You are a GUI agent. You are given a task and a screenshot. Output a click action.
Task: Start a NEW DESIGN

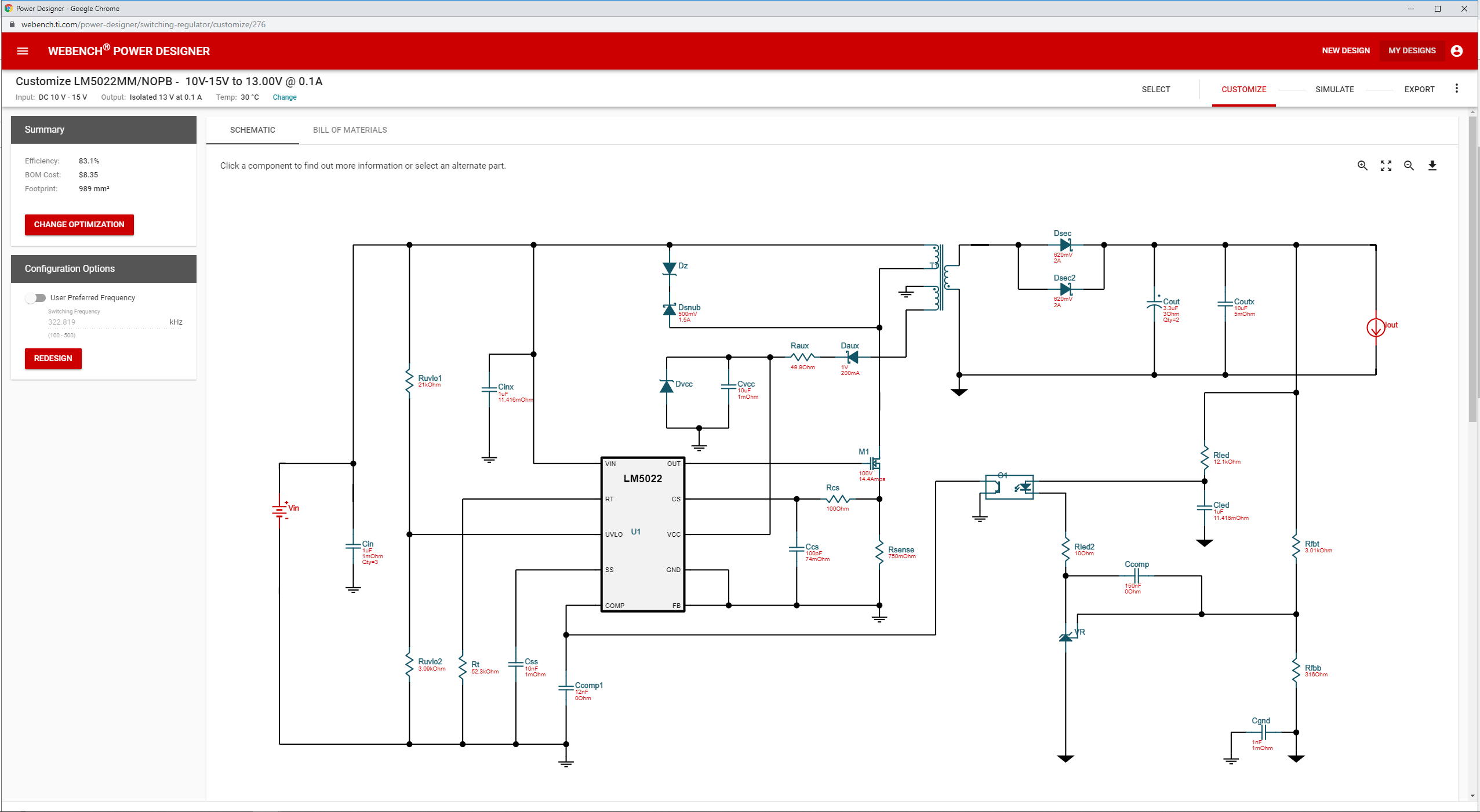point(1346,50)
